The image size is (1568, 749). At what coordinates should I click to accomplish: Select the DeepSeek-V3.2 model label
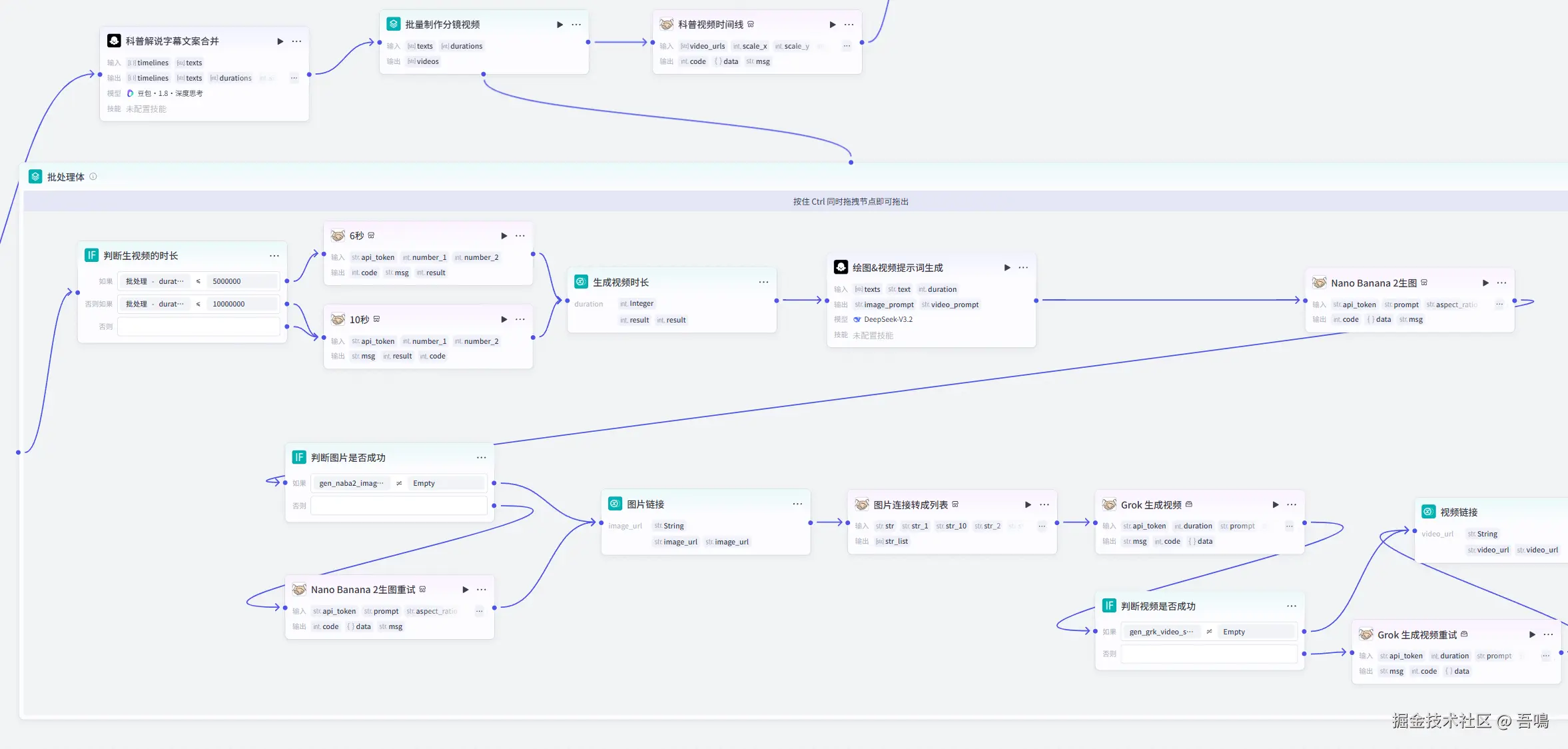(888, 319)
